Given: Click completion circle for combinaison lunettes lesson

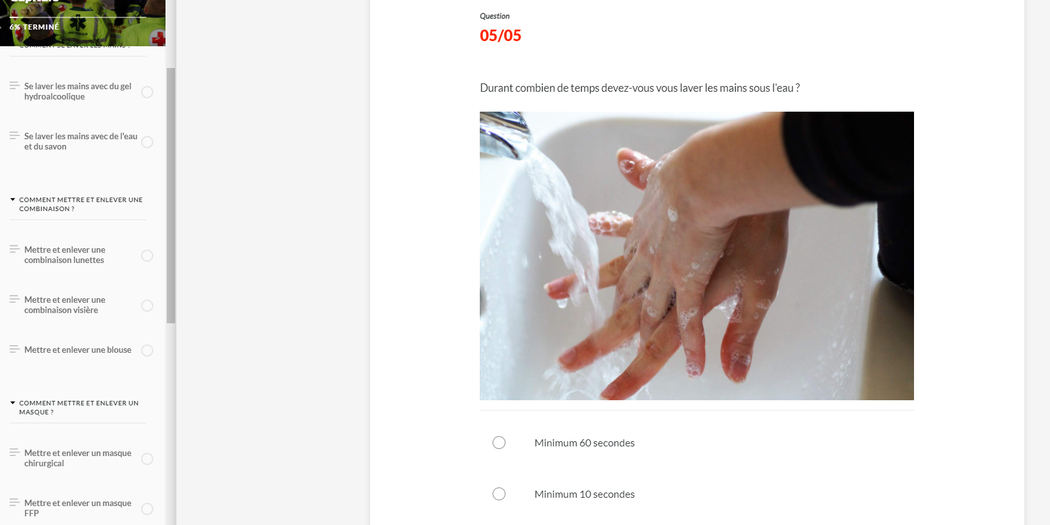Looking at the screenshot, I should click(147, 256).
